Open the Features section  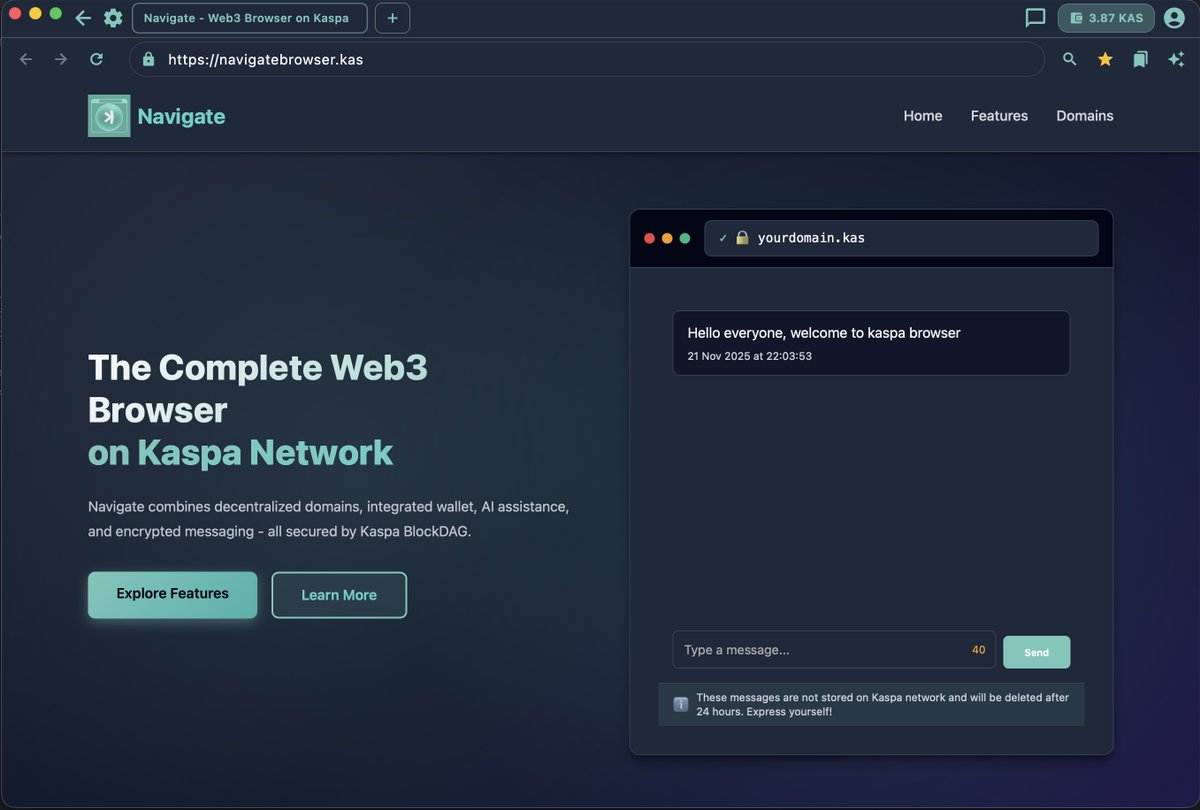(x=999, y=116)
